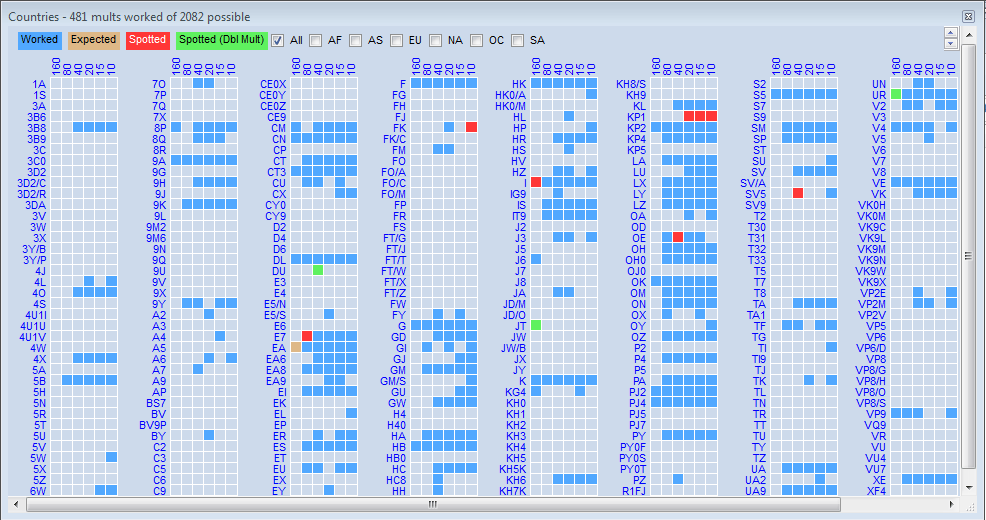Click the red spotted cell in the OE row
Viewport: 986px width, 520px height.
(x=678, y=237)
